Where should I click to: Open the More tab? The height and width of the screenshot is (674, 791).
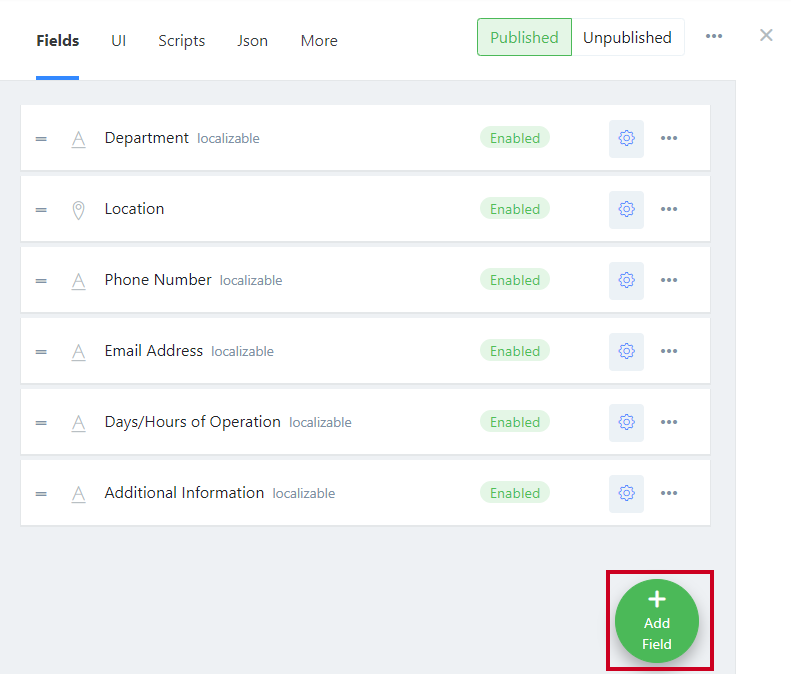pos(319,41)
